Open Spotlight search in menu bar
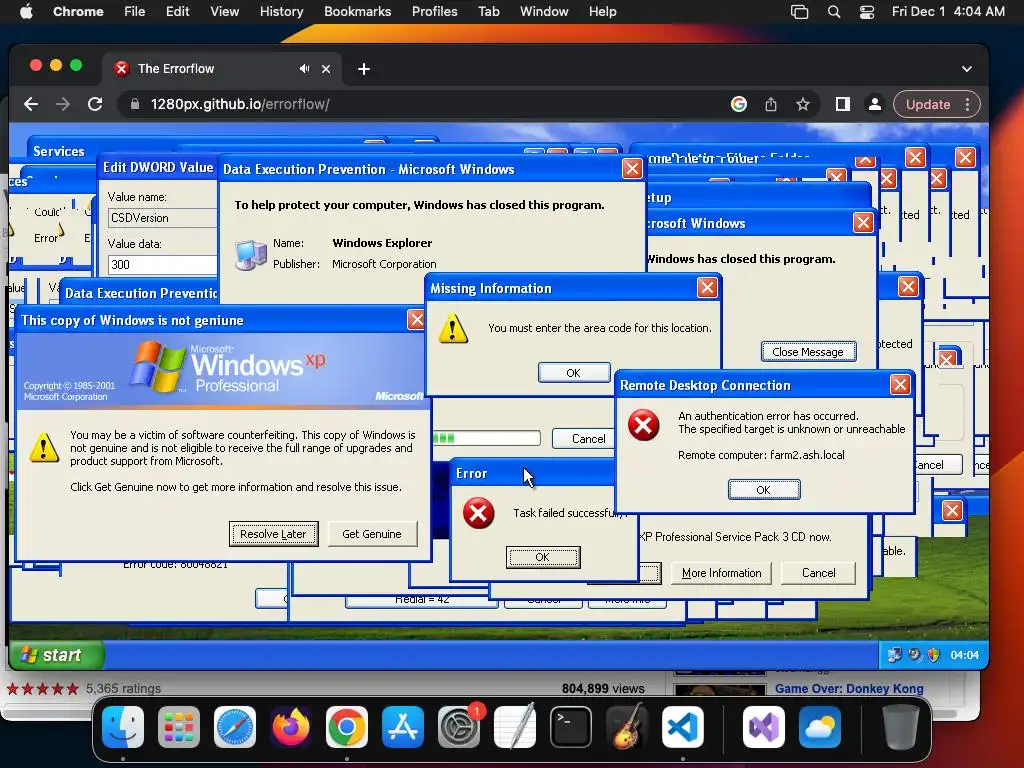The width and height of the screenshot is (1024, 768). point(834,12)
